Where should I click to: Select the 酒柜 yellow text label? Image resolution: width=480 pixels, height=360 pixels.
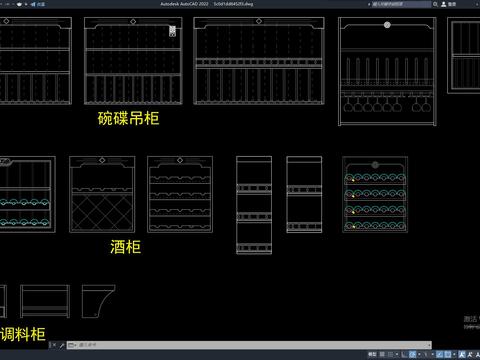pos(125,247)
